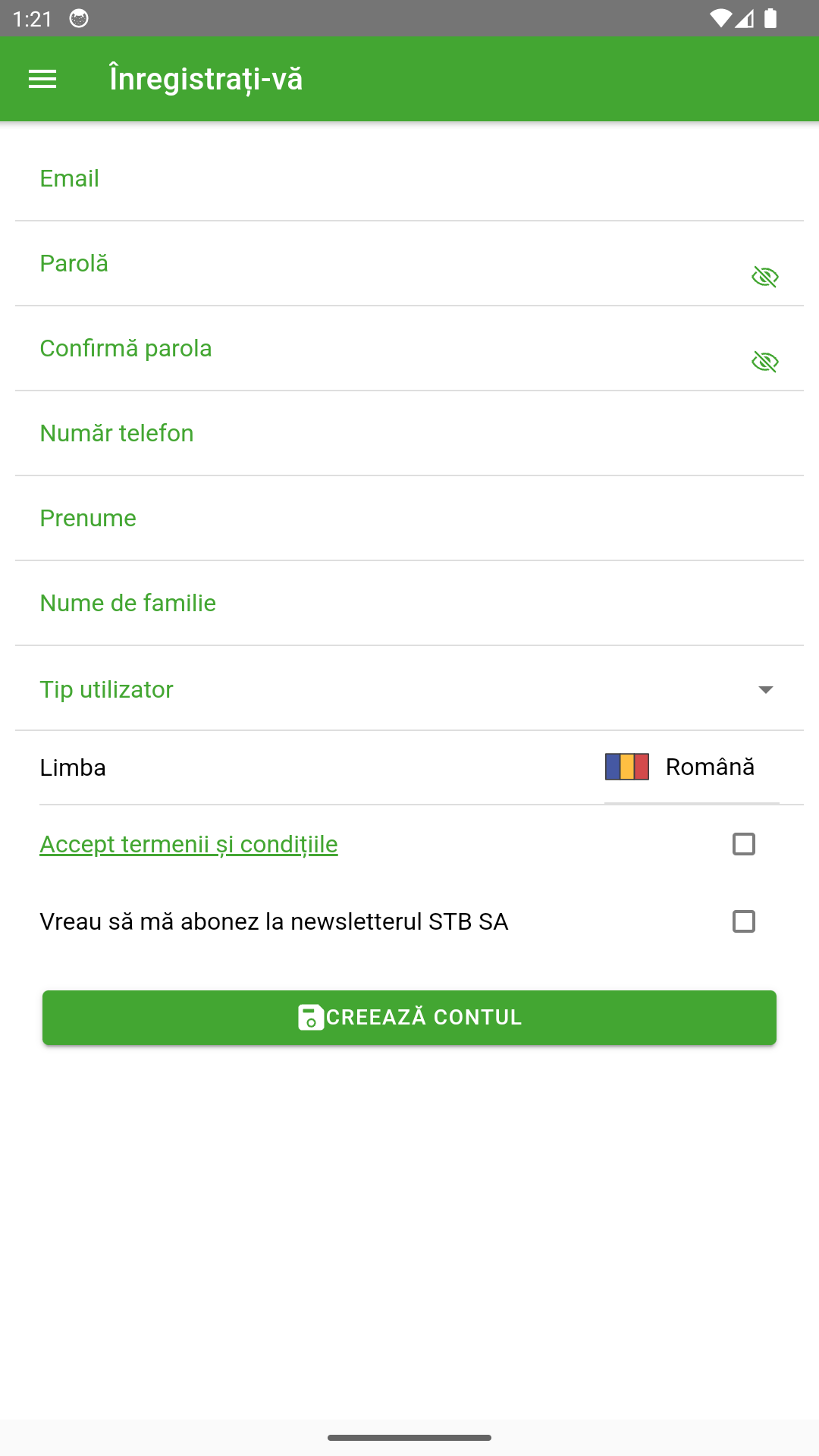Show password in Parolă field
The image size is (819, 1456).
point(765,277)
